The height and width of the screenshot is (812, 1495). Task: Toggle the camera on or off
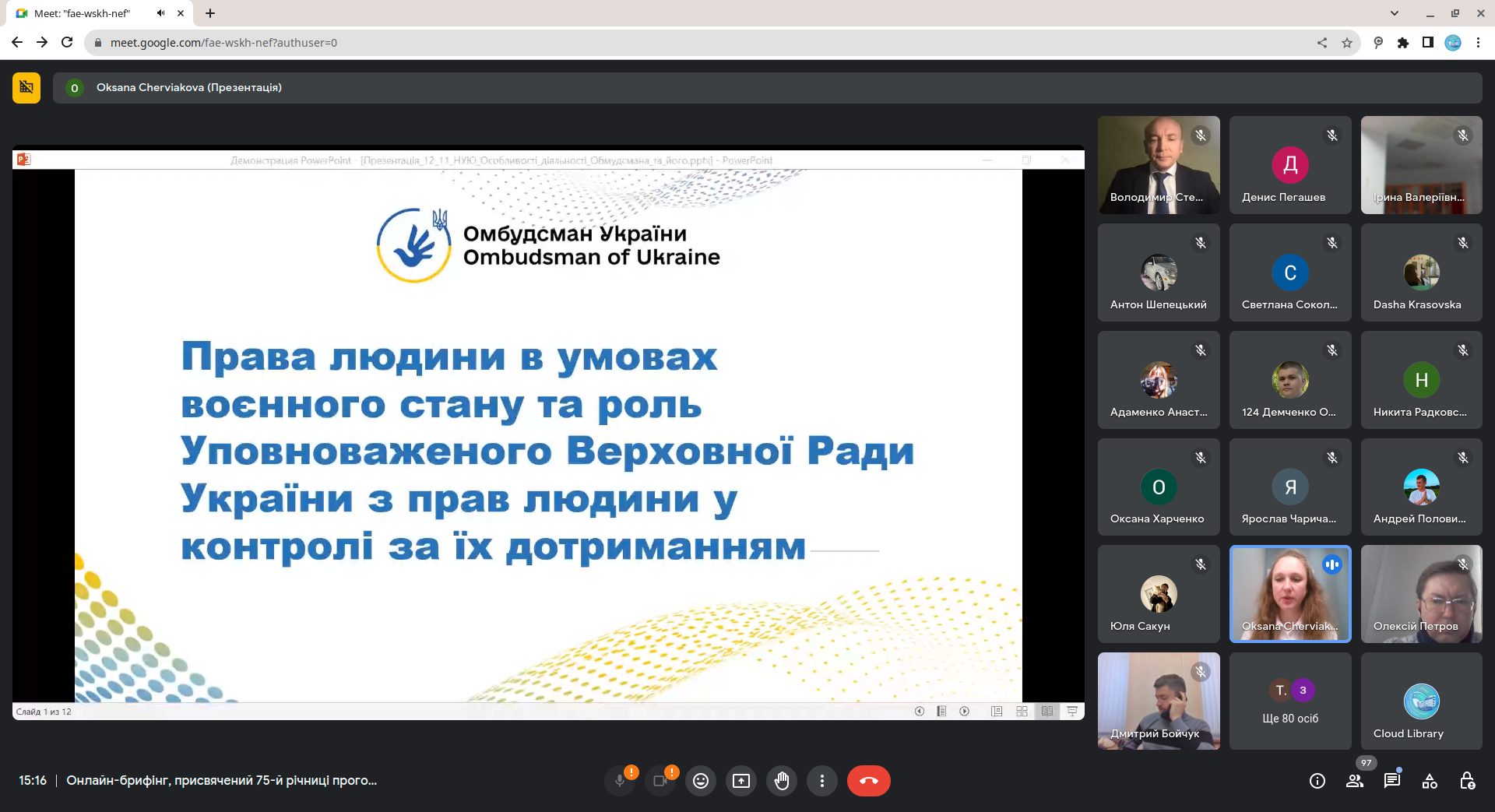(x=660, y=781)
